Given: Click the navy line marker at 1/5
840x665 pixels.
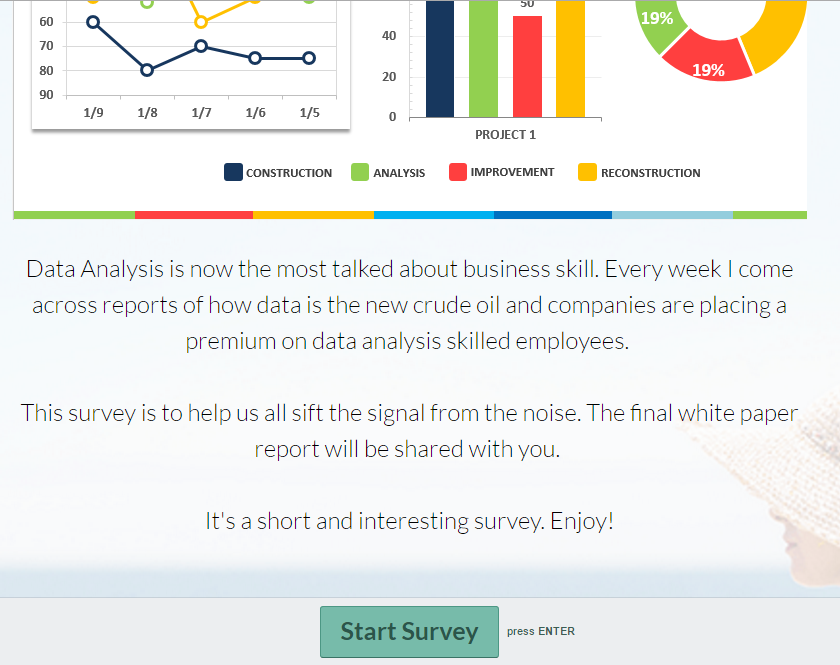Looking at the screenshot, I should (309, 58).
